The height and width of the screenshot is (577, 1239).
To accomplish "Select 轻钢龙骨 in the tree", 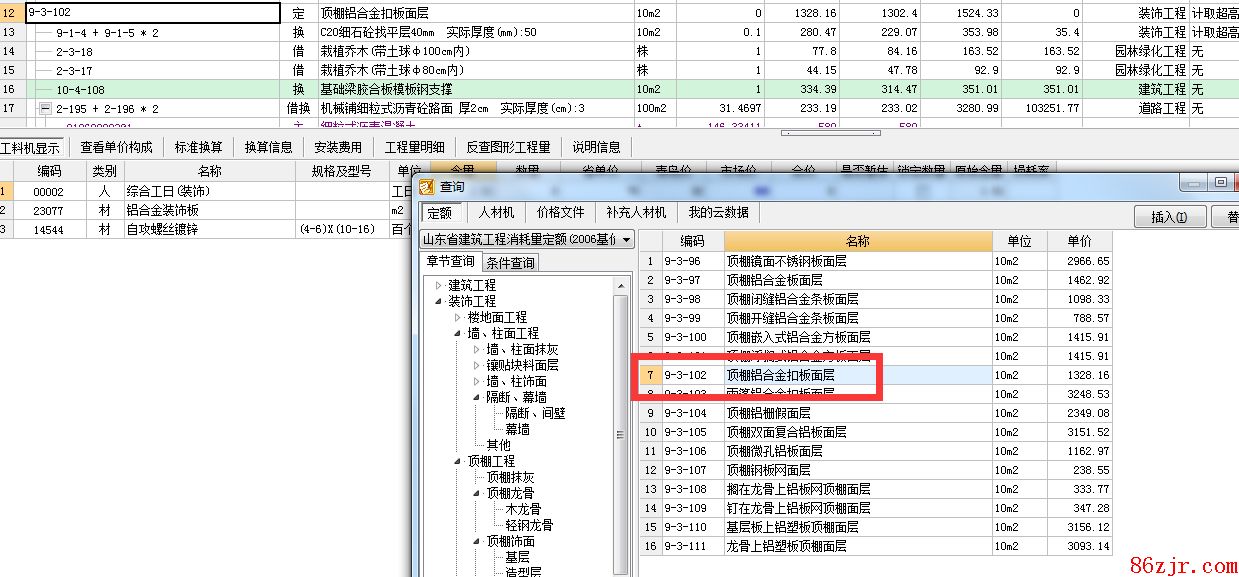I will pos(529,525).
